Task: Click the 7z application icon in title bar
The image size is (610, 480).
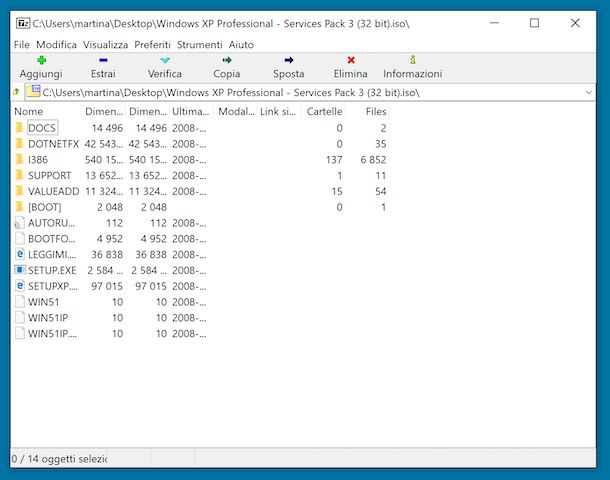Action: [x=23, y=23]
